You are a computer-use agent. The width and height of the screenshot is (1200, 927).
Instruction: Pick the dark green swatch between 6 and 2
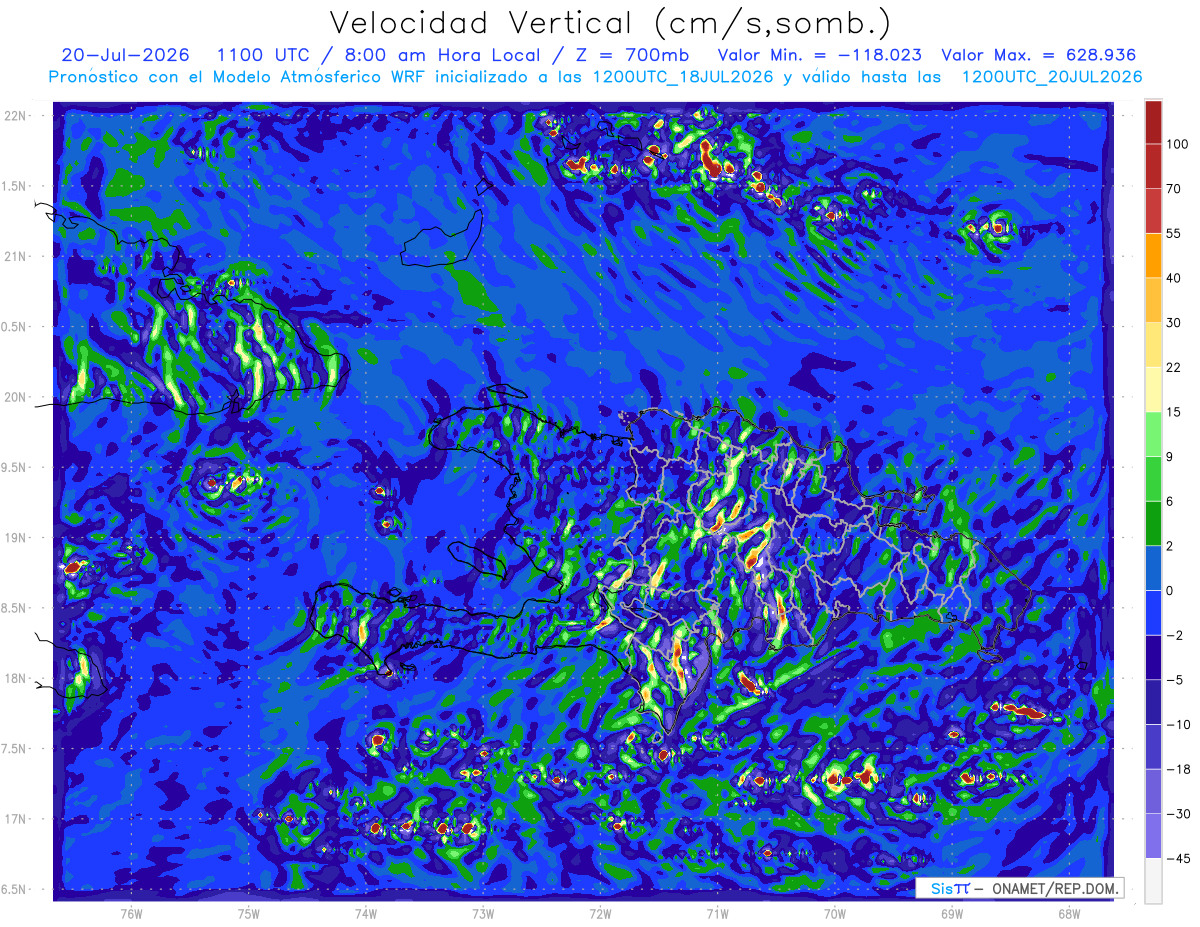(1153, 523)
